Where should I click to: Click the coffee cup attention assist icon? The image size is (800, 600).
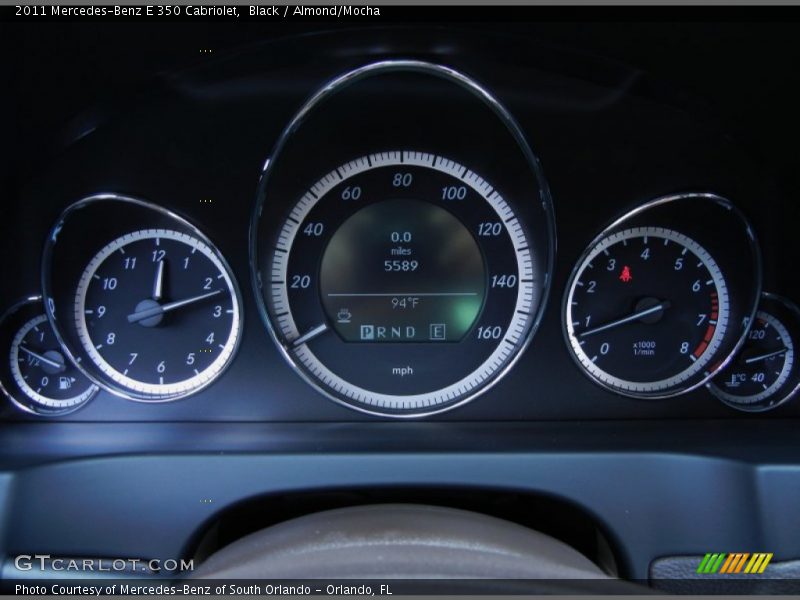pos(344,315)
